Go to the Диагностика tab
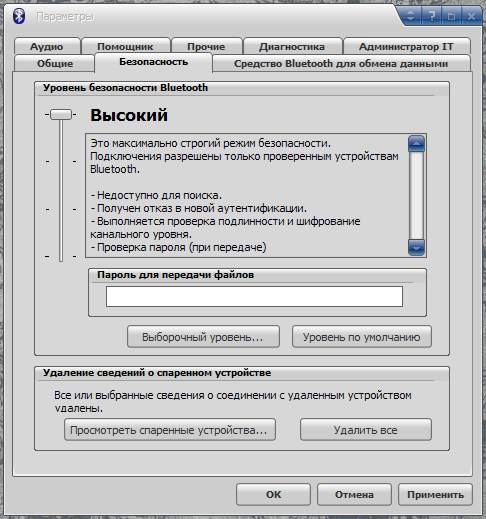Screen dimensions: 486x519 [292, 46]
